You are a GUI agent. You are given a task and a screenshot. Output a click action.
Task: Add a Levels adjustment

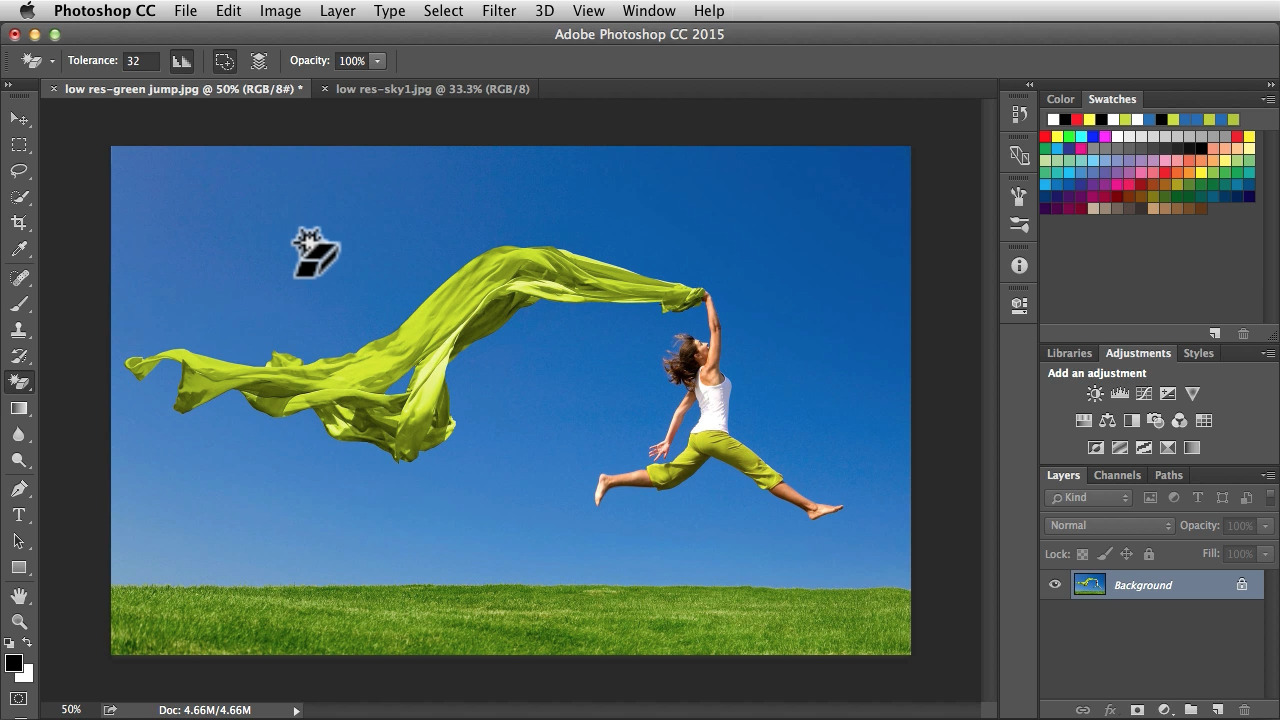(x=1119, y=394)
